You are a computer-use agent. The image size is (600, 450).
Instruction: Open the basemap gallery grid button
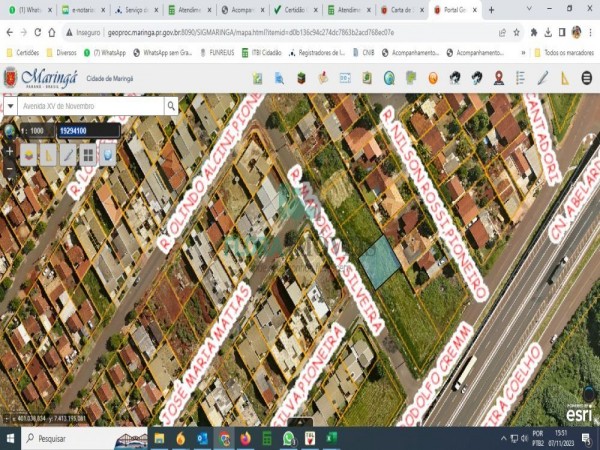coord(88,154)
